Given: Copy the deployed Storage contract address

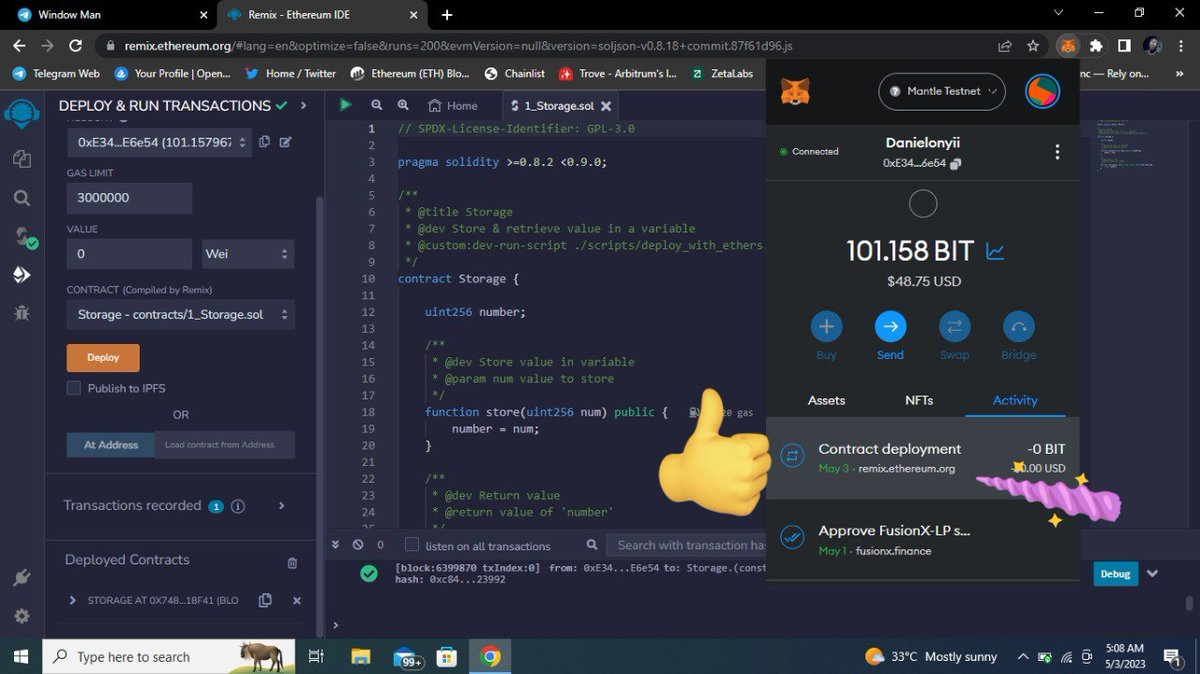Looking at the screenshot, I should click(265, 600).
